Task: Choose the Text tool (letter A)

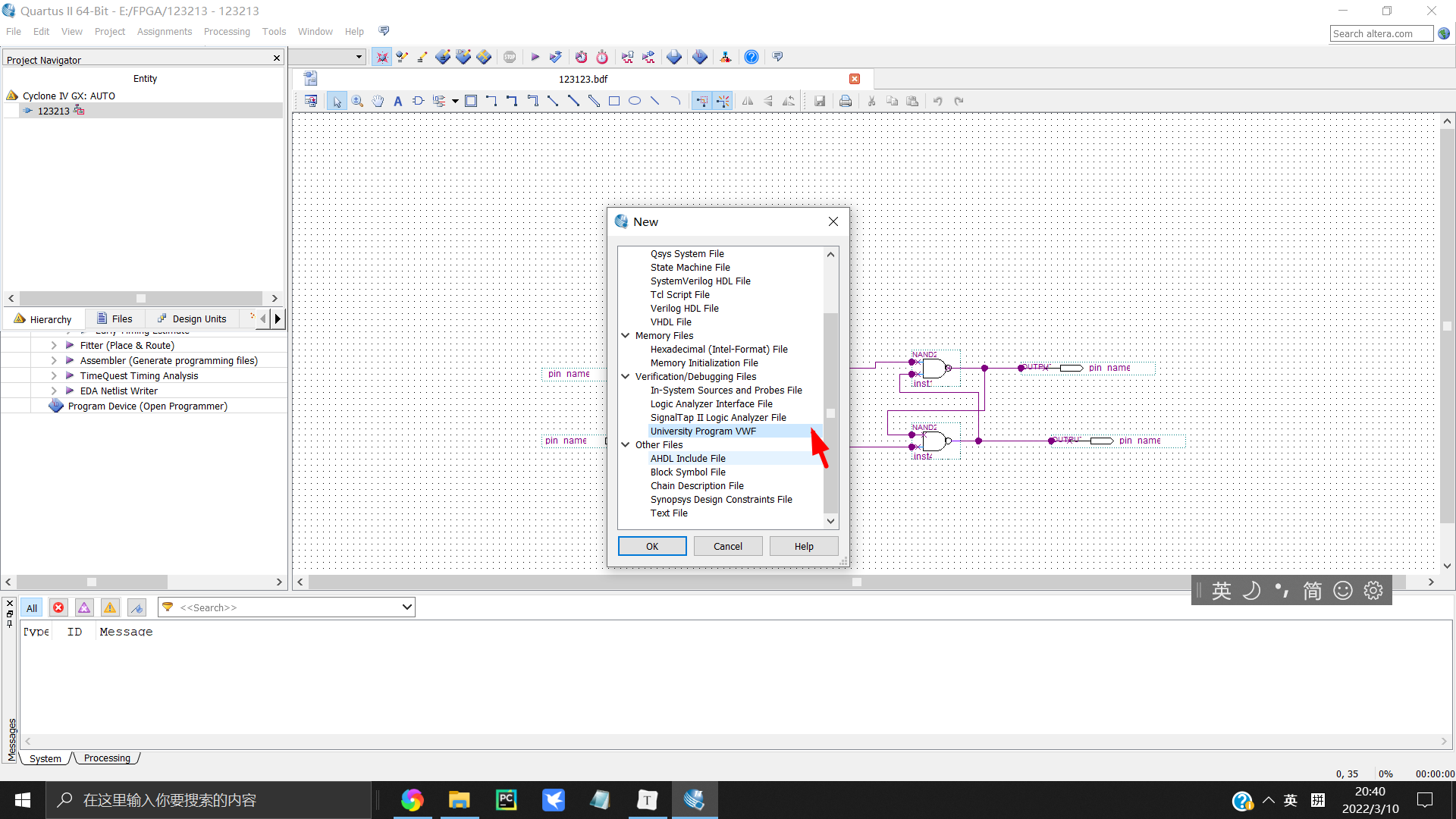Action: point(398,102)
